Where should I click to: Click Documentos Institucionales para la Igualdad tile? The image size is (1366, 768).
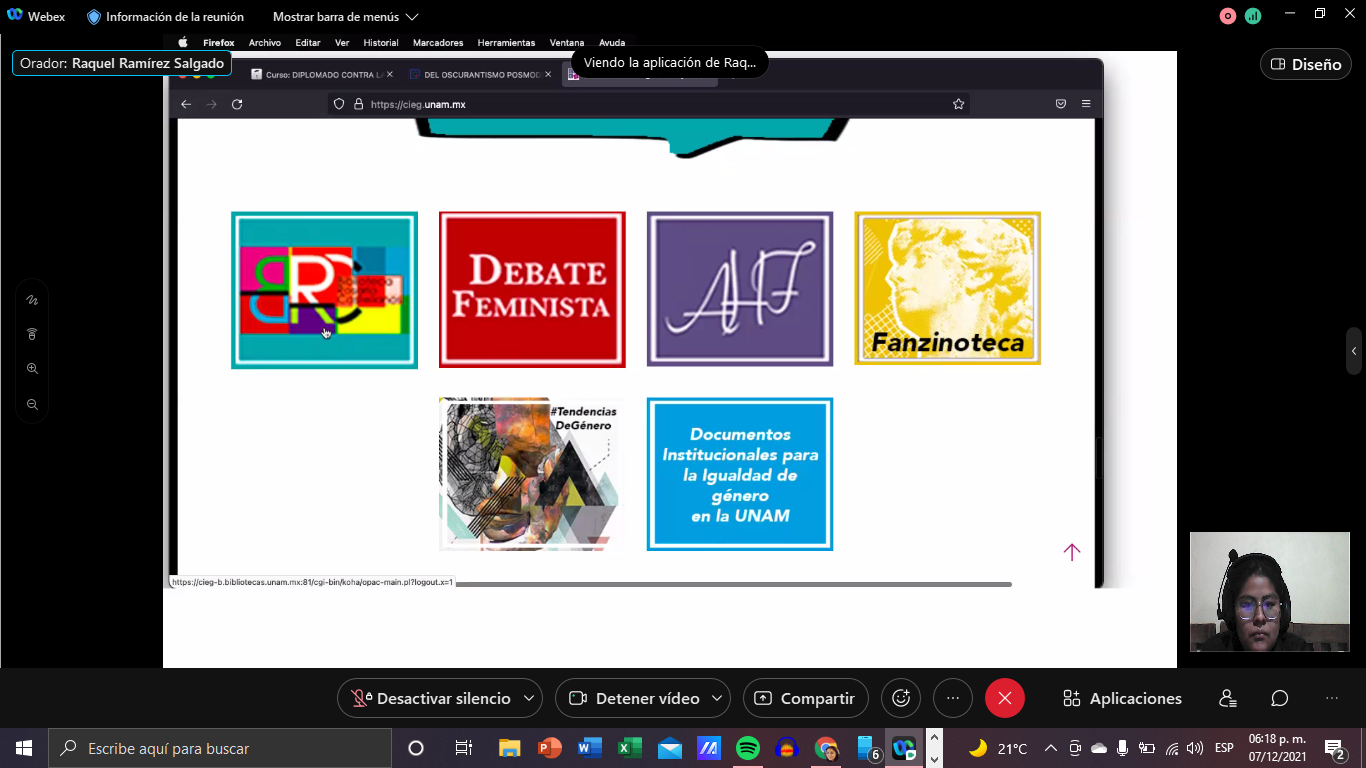click(740, 474)
